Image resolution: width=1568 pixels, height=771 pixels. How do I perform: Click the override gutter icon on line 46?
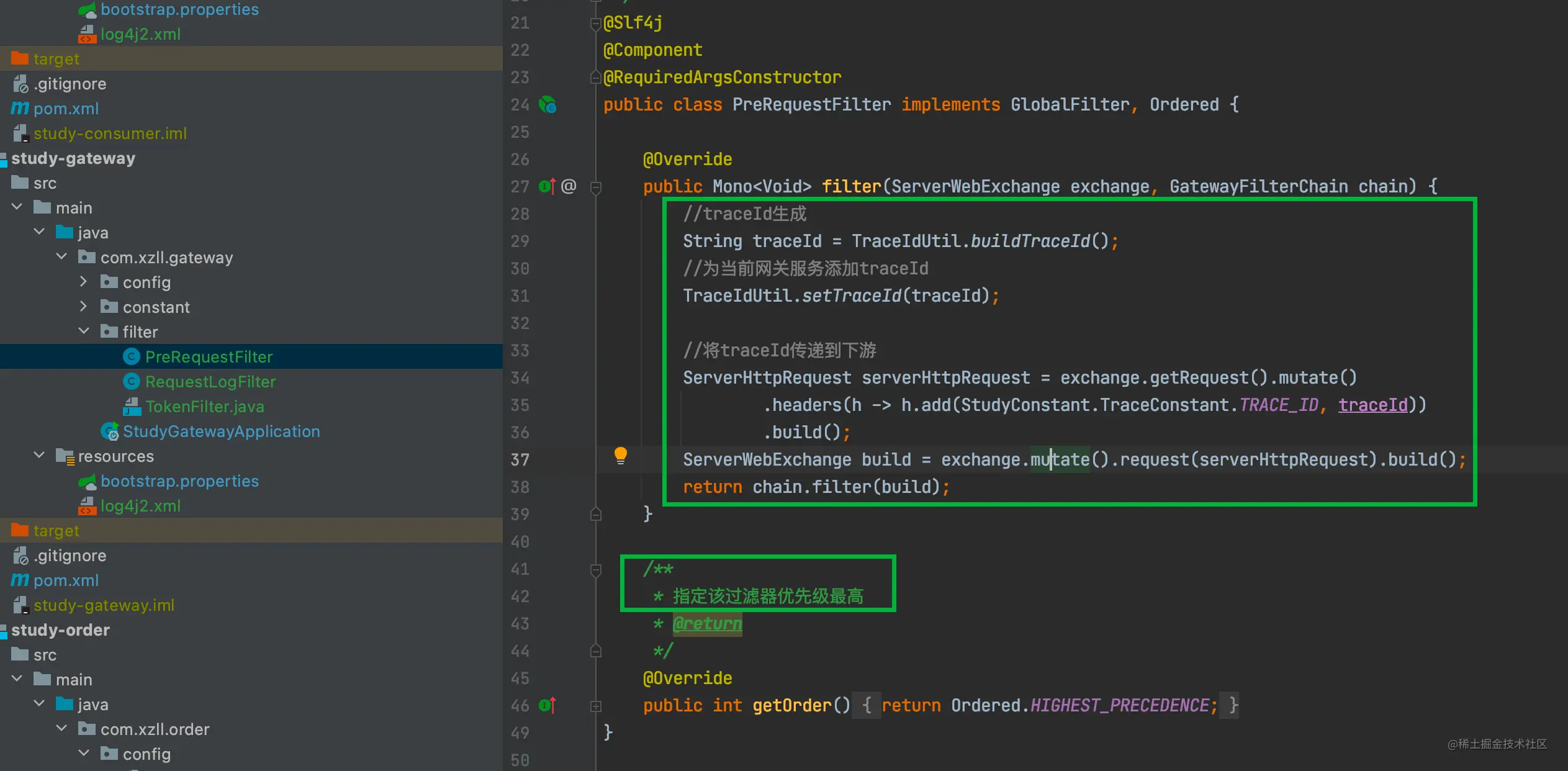point(547,705)
